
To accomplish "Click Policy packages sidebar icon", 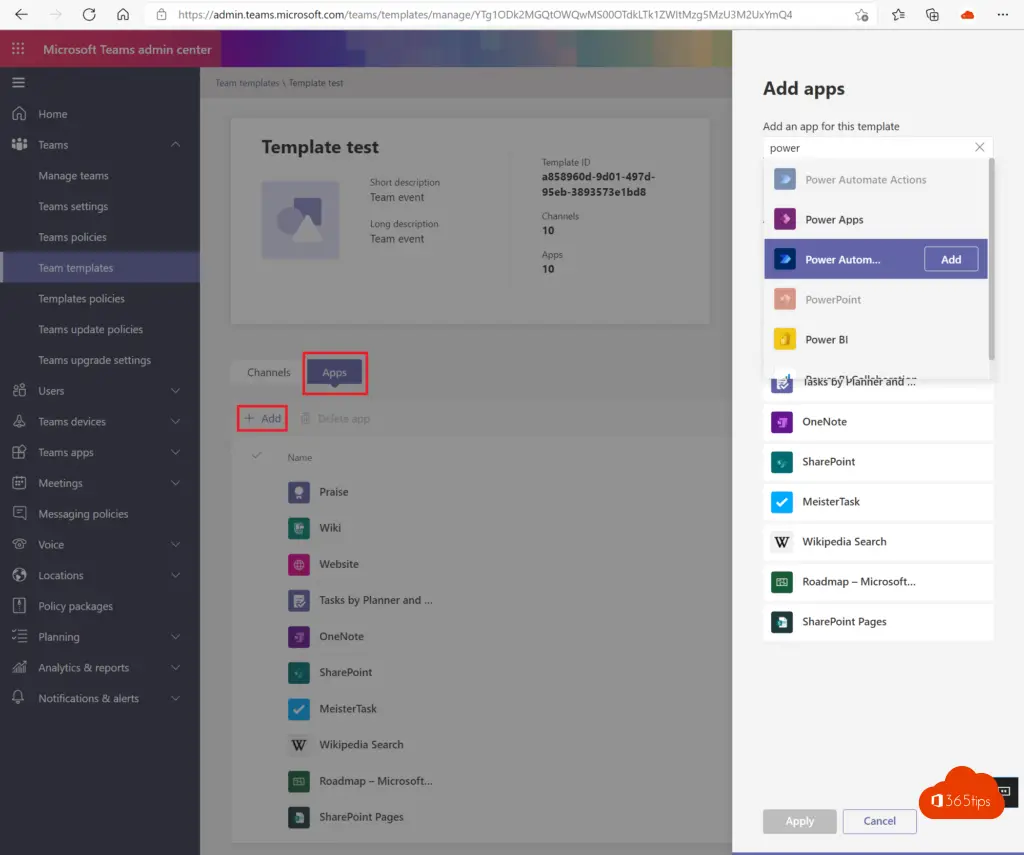I will click(19, 605).
